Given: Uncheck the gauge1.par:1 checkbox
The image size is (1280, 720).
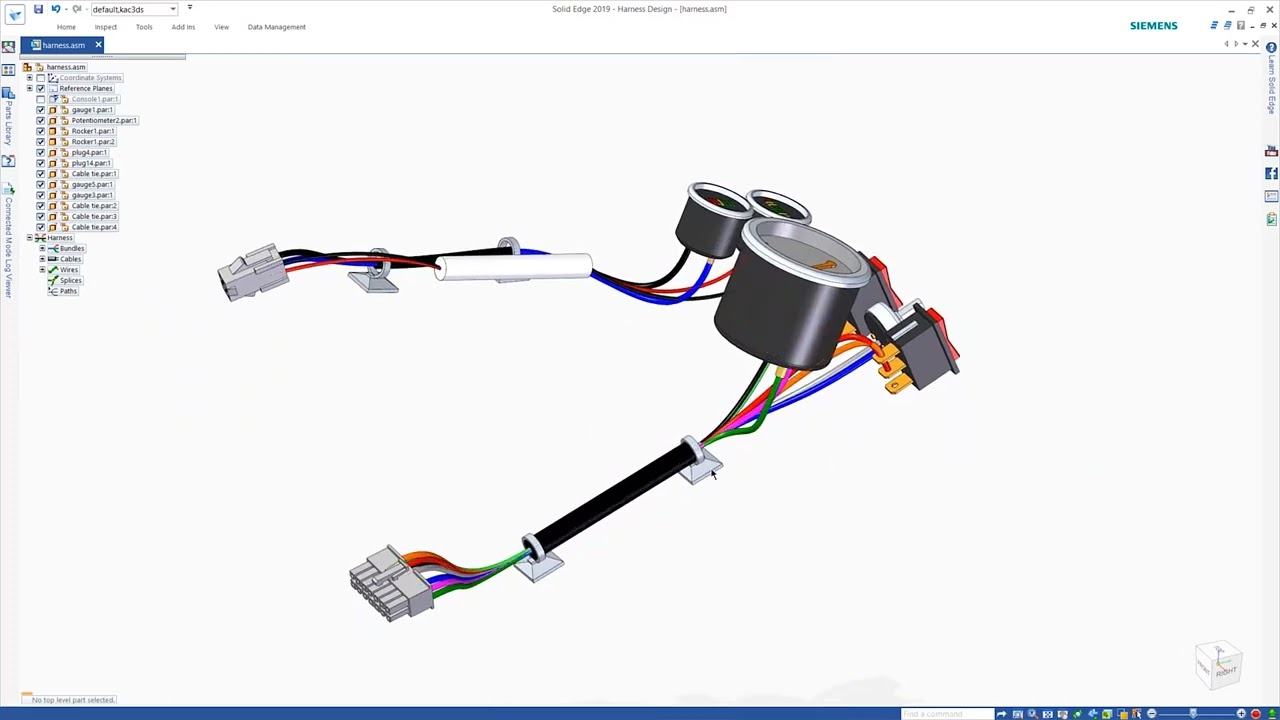Looking at the screenshot, I should pos(41,110).
